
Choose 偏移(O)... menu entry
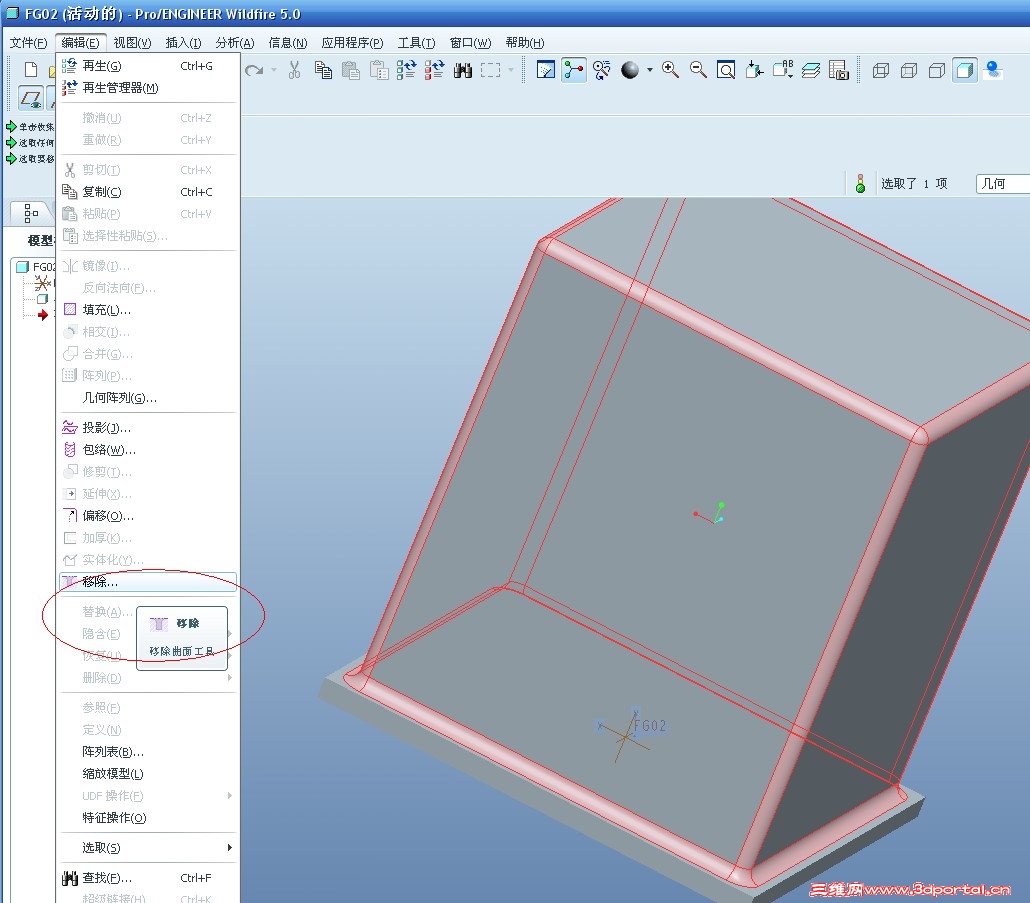[147, 516]
